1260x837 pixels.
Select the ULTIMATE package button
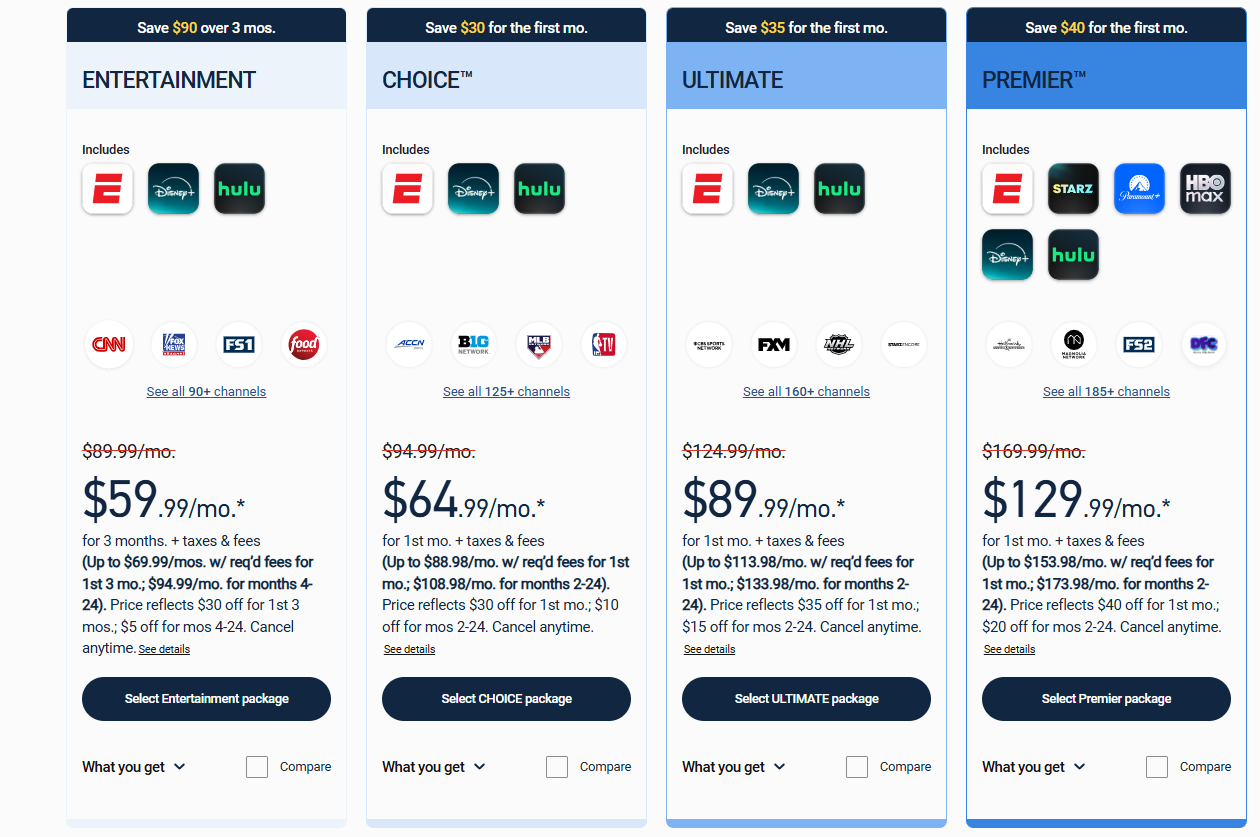[x=806, y=699]
